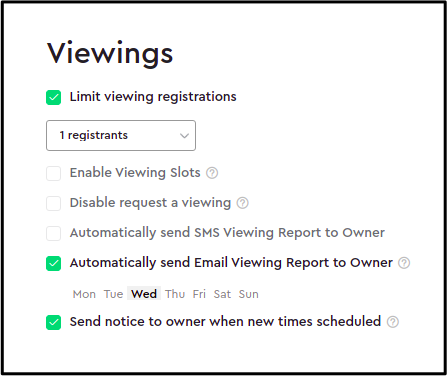
Task: Choose Fri for email report day
Action: 199,294
